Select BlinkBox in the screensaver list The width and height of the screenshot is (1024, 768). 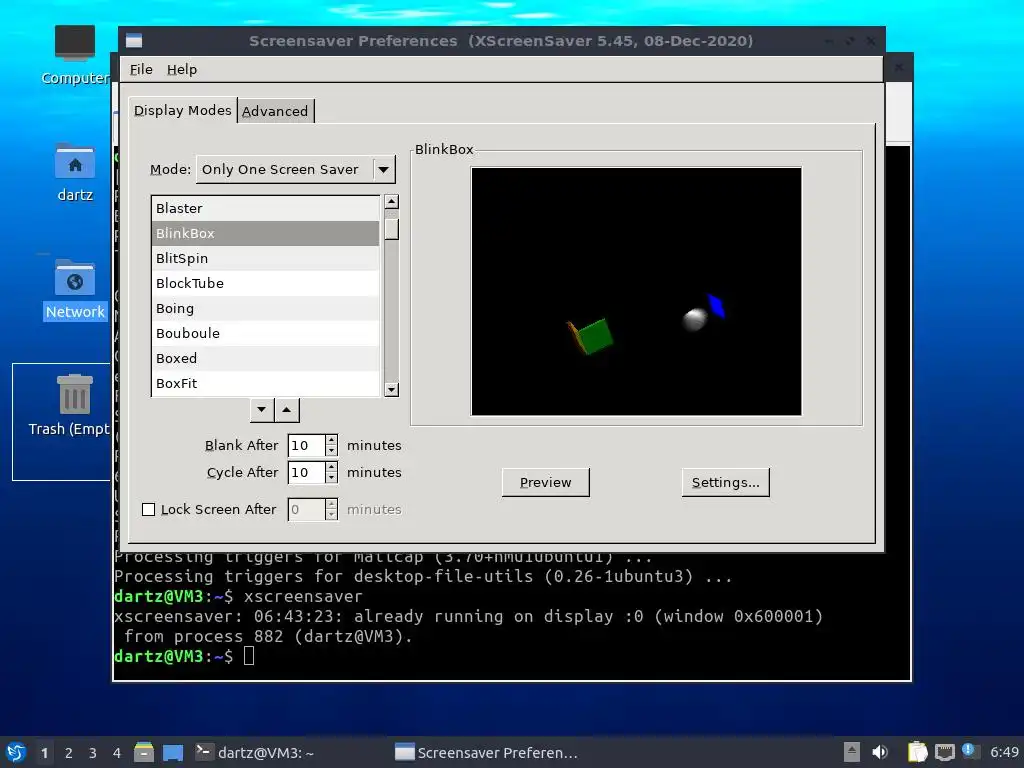click(265, 233)
